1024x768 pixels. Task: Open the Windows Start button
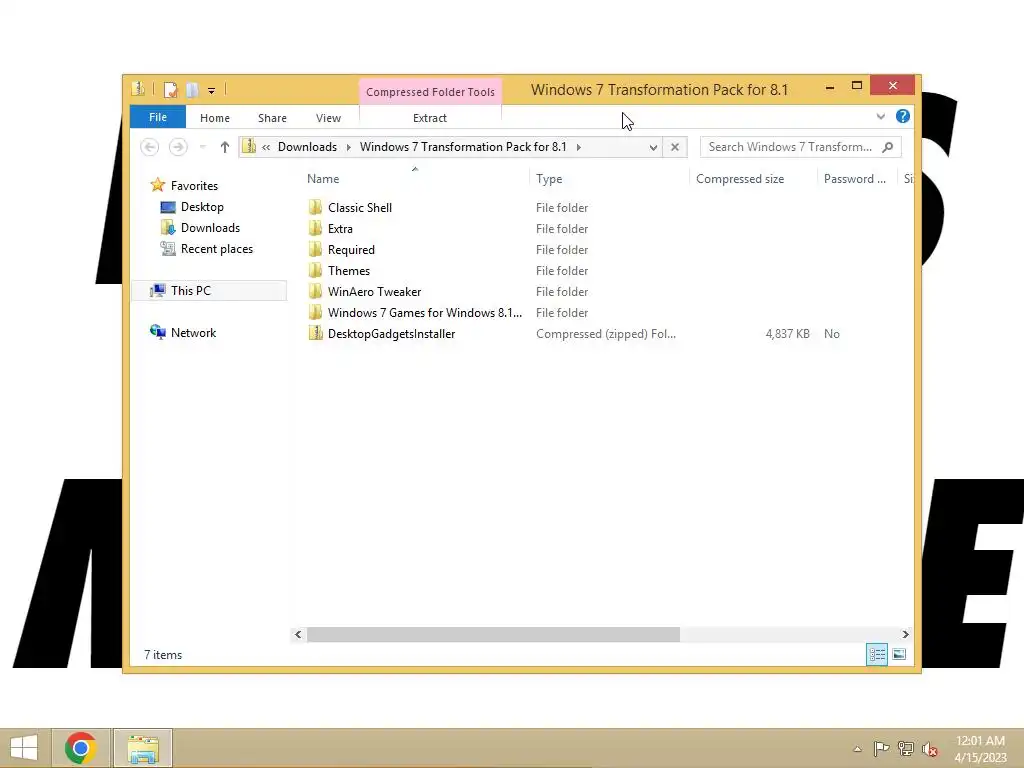pyautogui.click(x=24, y=748)
